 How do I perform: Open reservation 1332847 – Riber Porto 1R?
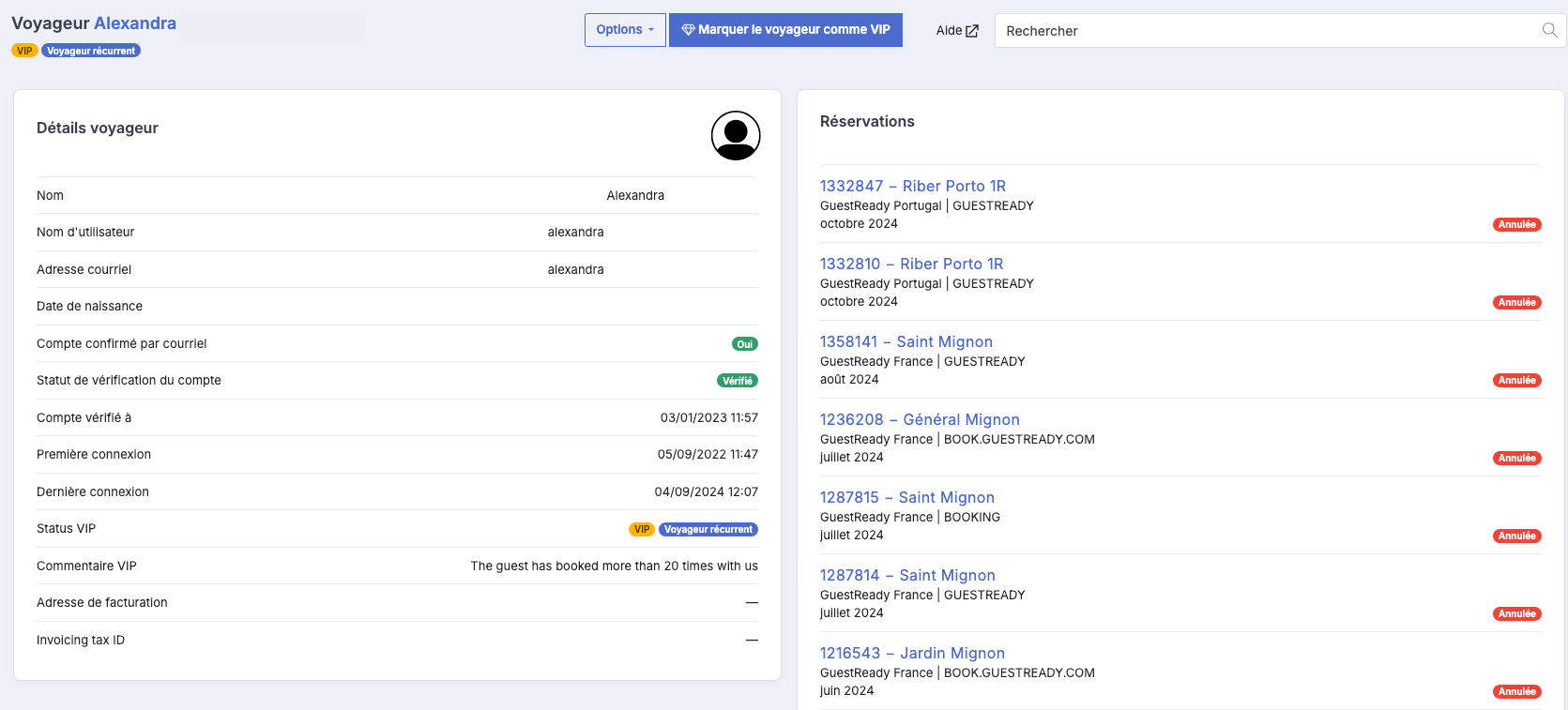click(x=913, y=186)
